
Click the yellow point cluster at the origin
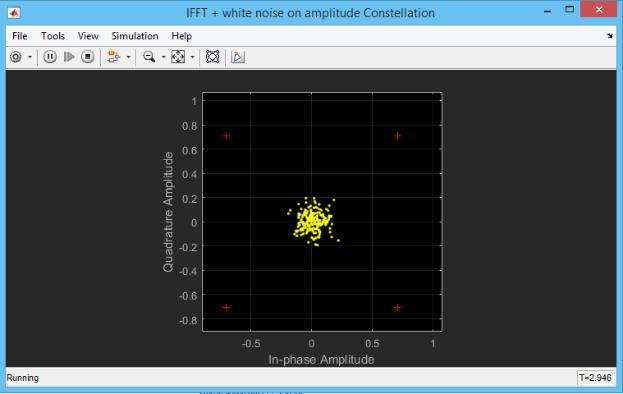pyautogui.click(x=313, y=222)
